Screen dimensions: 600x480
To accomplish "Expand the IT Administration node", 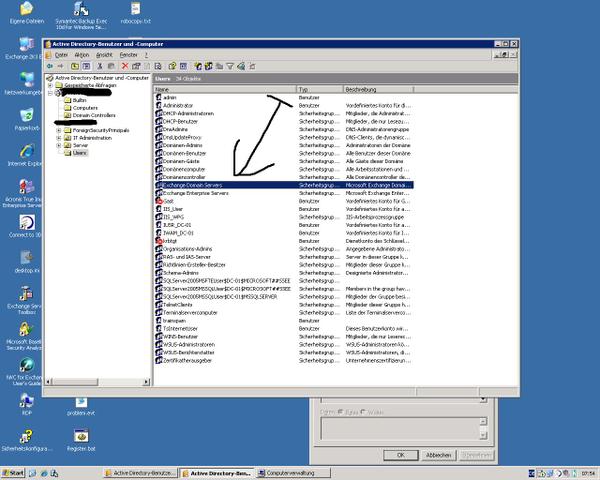I will [x=59, y=138].
